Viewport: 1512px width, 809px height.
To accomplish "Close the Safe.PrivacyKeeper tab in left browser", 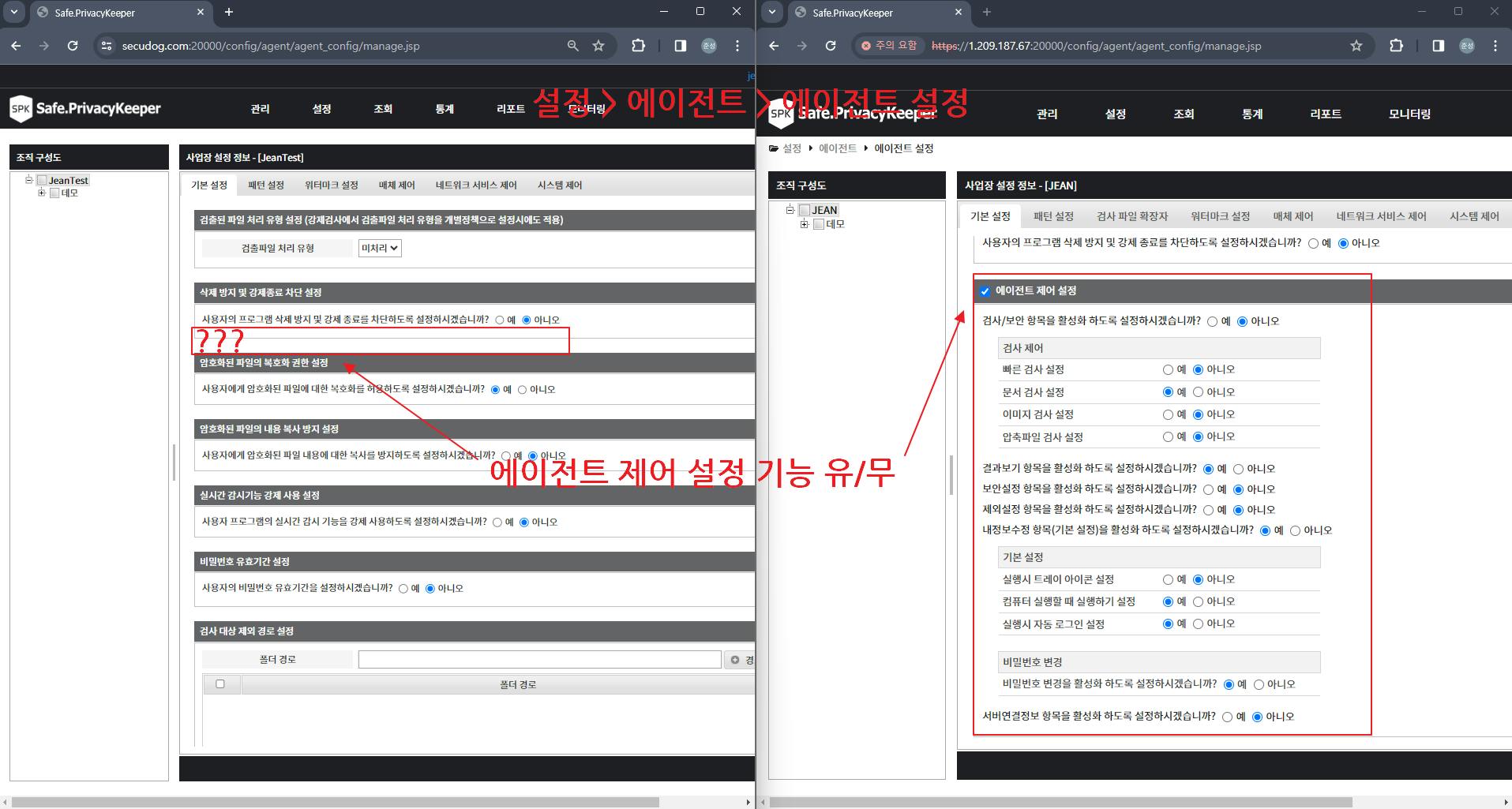I will (200, 12).
